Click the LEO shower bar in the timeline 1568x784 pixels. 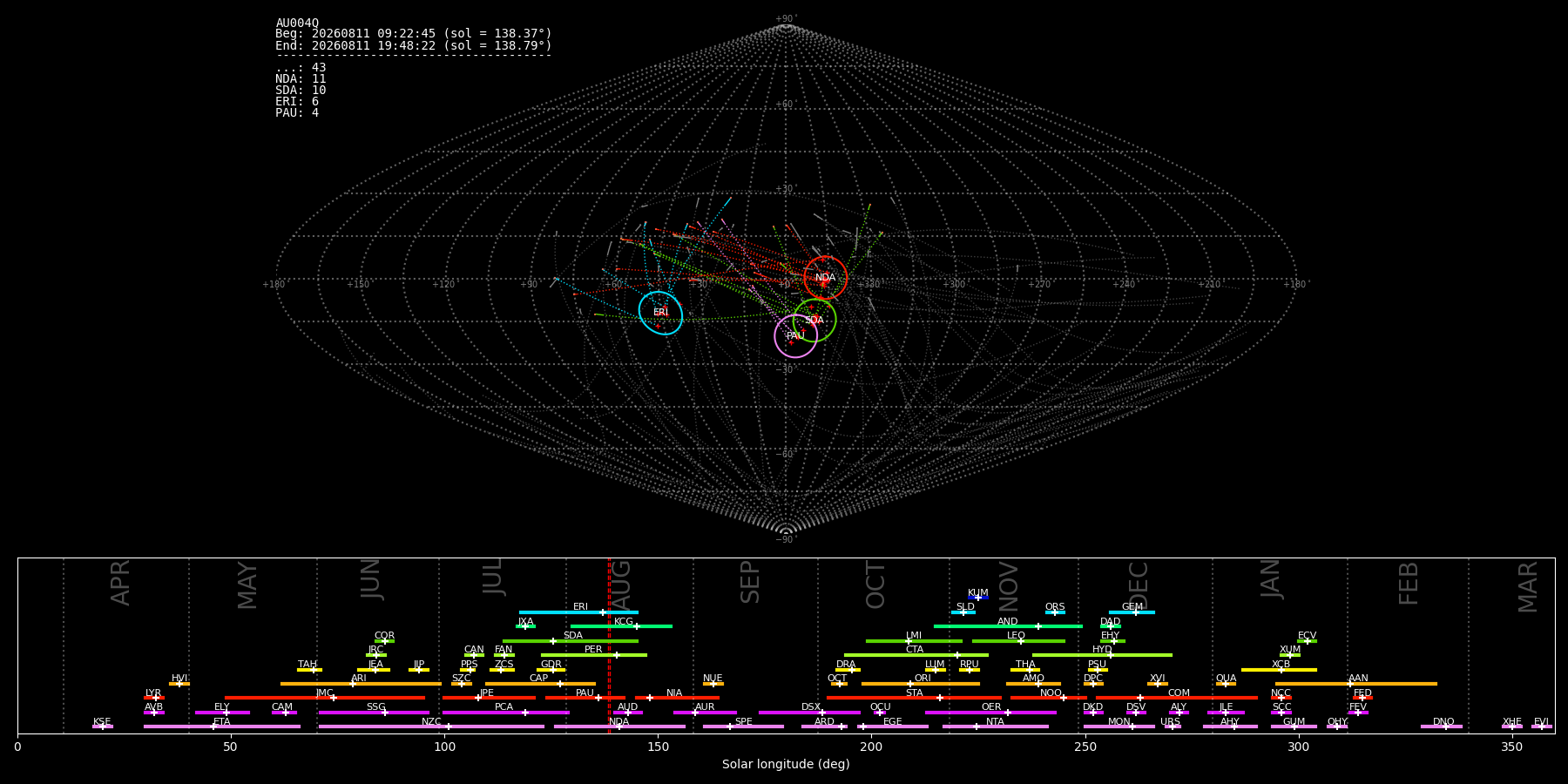tap(1018, 641)
